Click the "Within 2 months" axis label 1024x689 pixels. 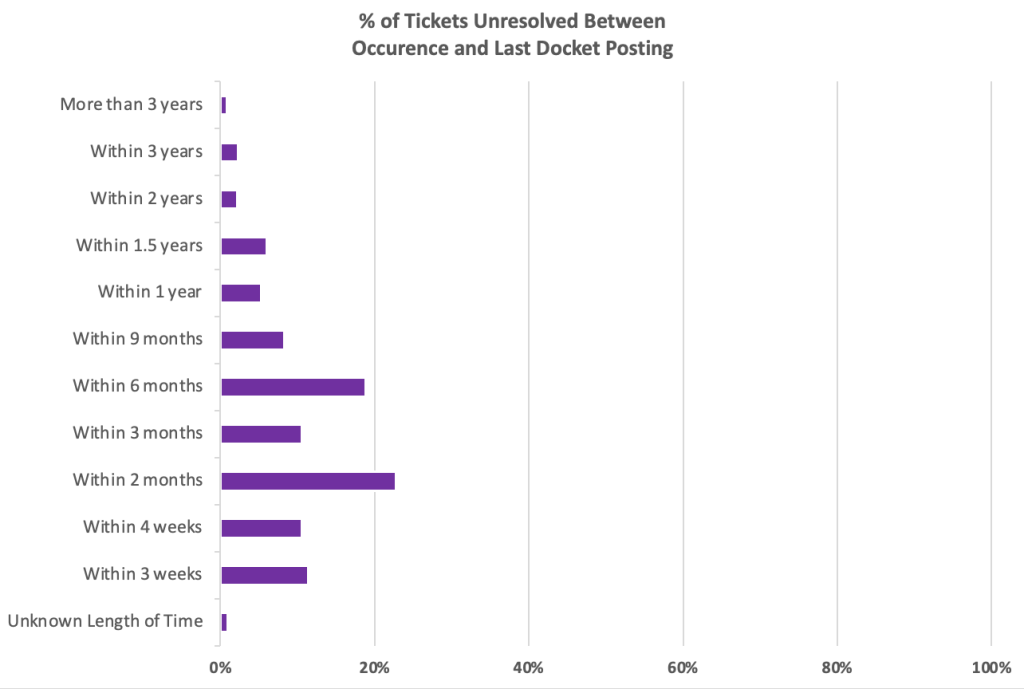(137, 481)
